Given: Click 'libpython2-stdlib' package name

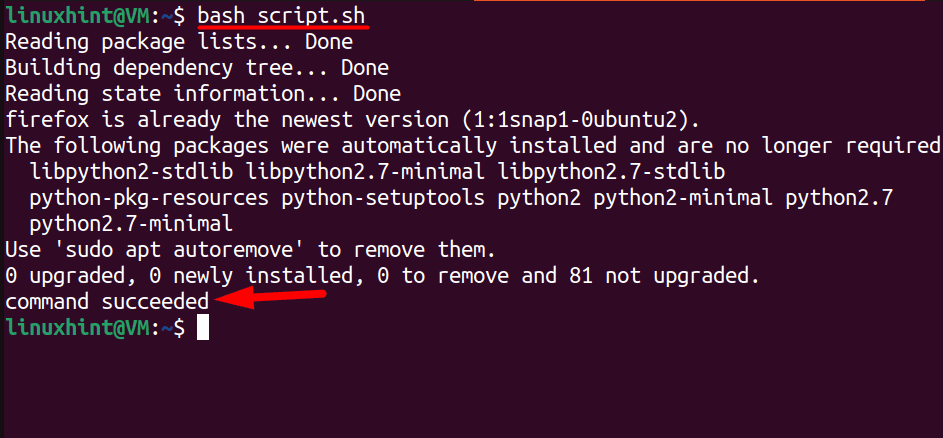Looking at the screenshot, I should 131,172.
